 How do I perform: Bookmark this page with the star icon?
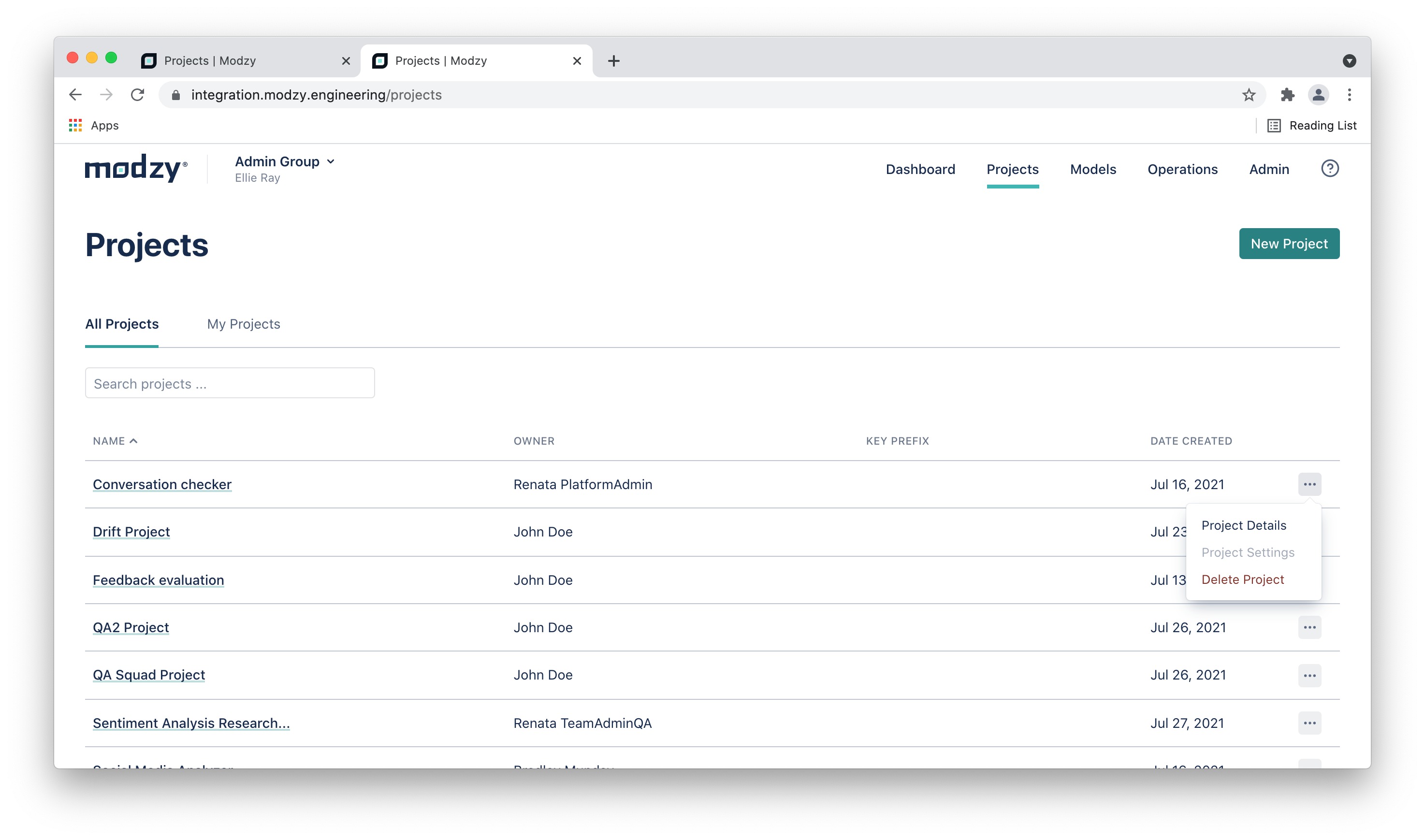1249,95
